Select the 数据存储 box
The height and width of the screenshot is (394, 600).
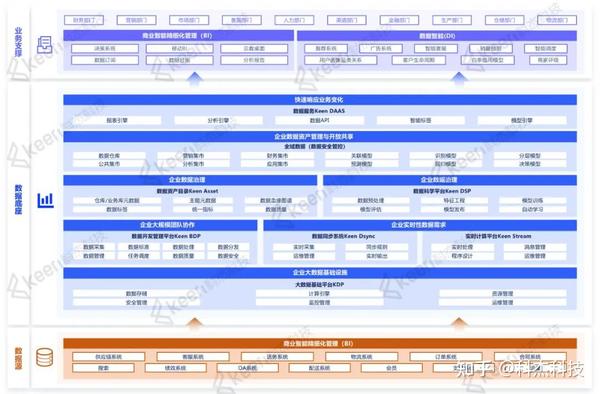click(137, 294)
